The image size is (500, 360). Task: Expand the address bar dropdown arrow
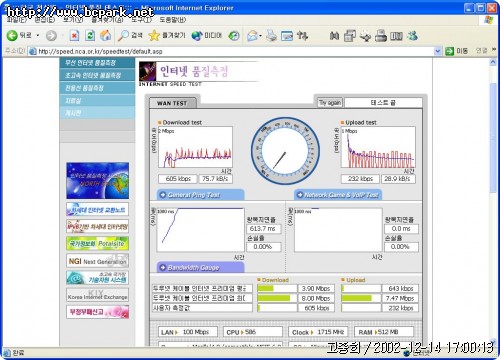[438, 51]
